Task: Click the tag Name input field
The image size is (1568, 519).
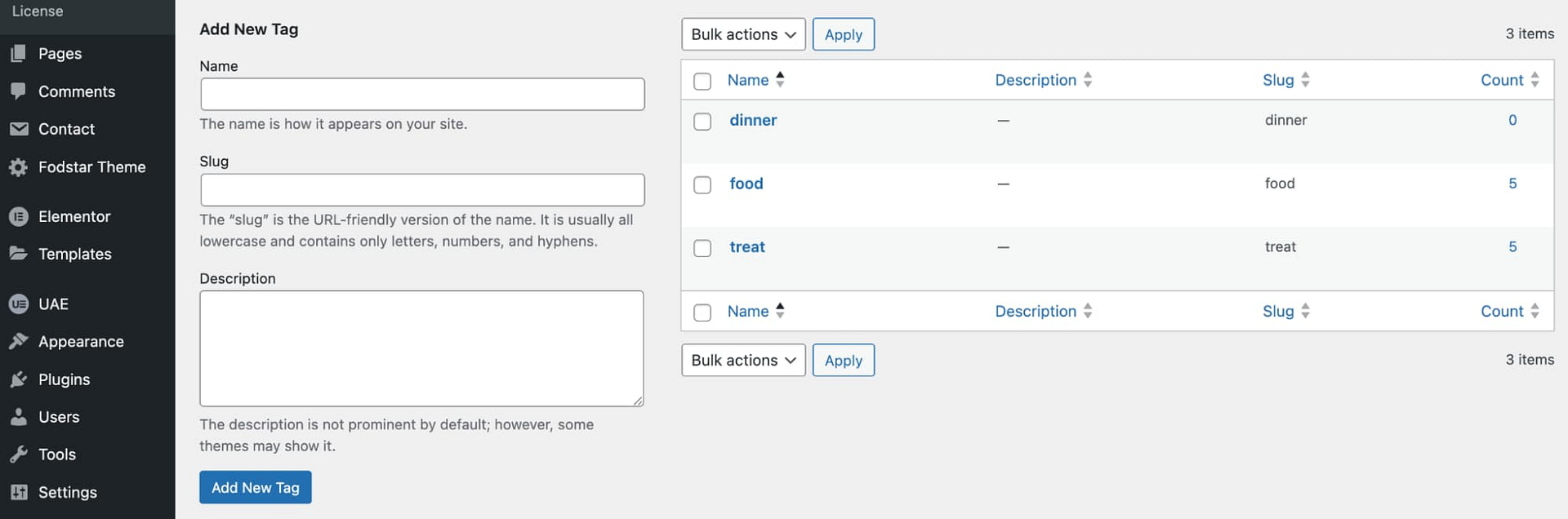Action: click(422, 95)
